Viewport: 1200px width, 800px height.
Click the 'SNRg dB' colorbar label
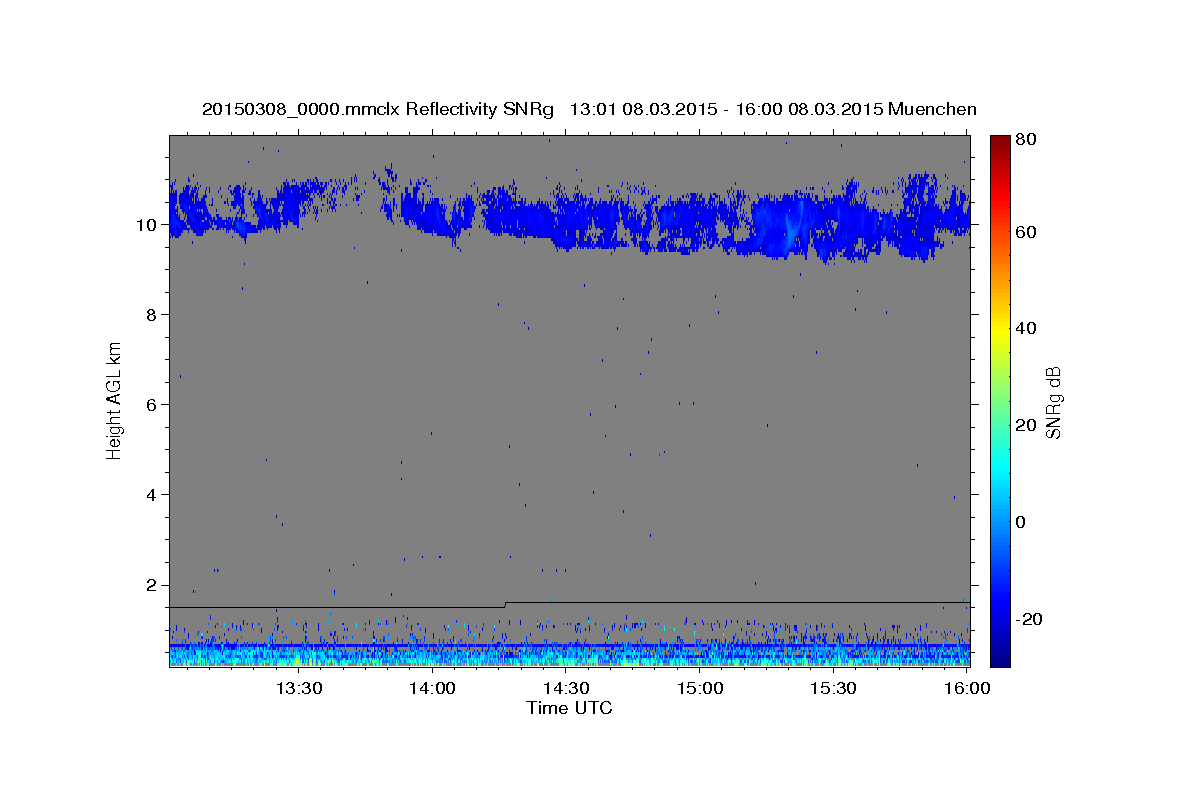tap(1053, 402)
